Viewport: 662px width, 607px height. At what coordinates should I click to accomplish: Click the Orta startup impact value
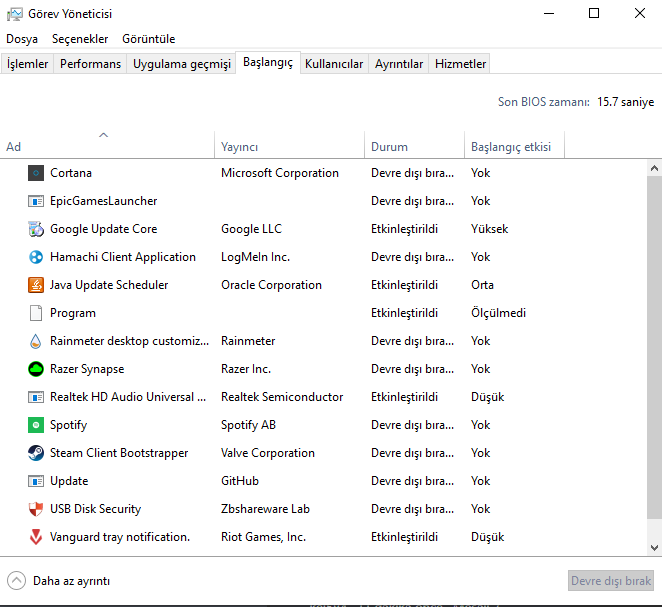482,285
